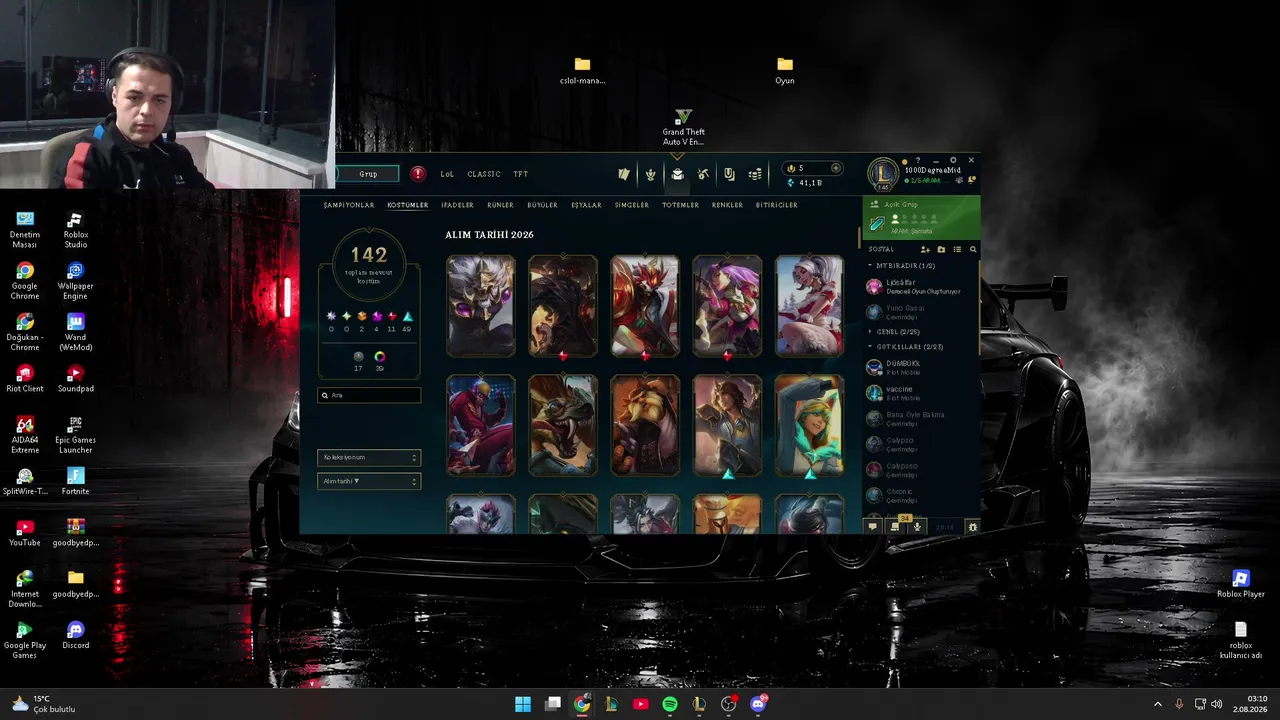Click the skins list vertical scrollbar
This screenshot has width=1280, height=720.
[859, 237]
